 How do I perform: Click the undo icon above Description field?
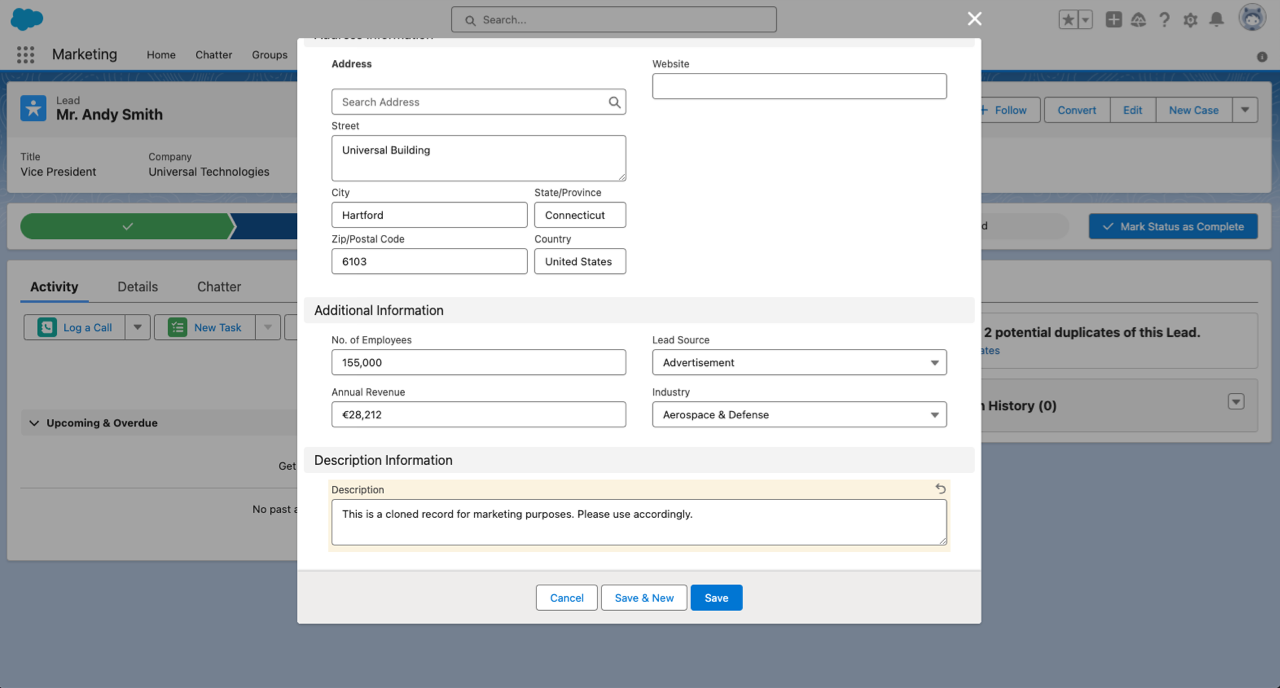coord(940,489)
